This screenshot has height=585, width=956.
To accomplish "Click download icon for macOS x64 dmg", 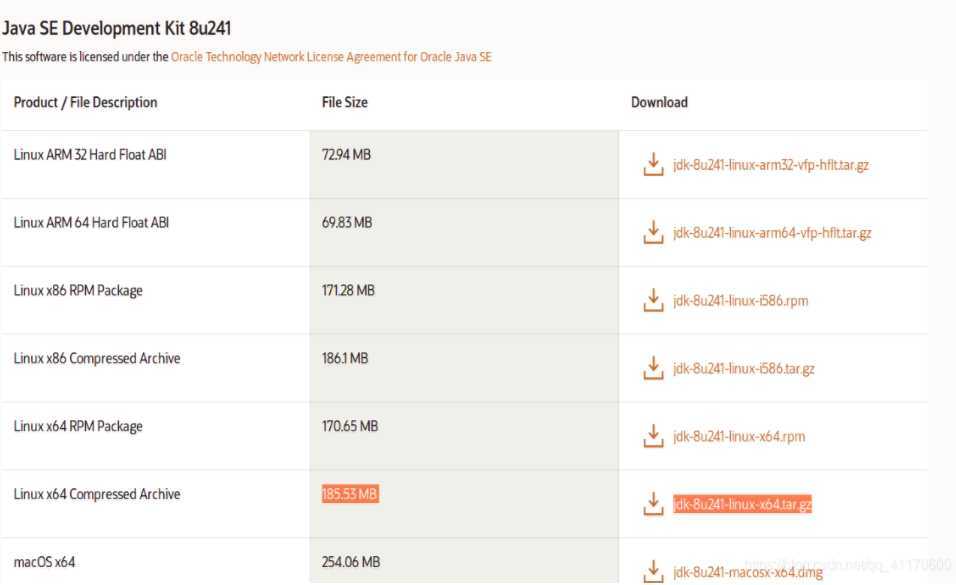I will click(653, 572).
